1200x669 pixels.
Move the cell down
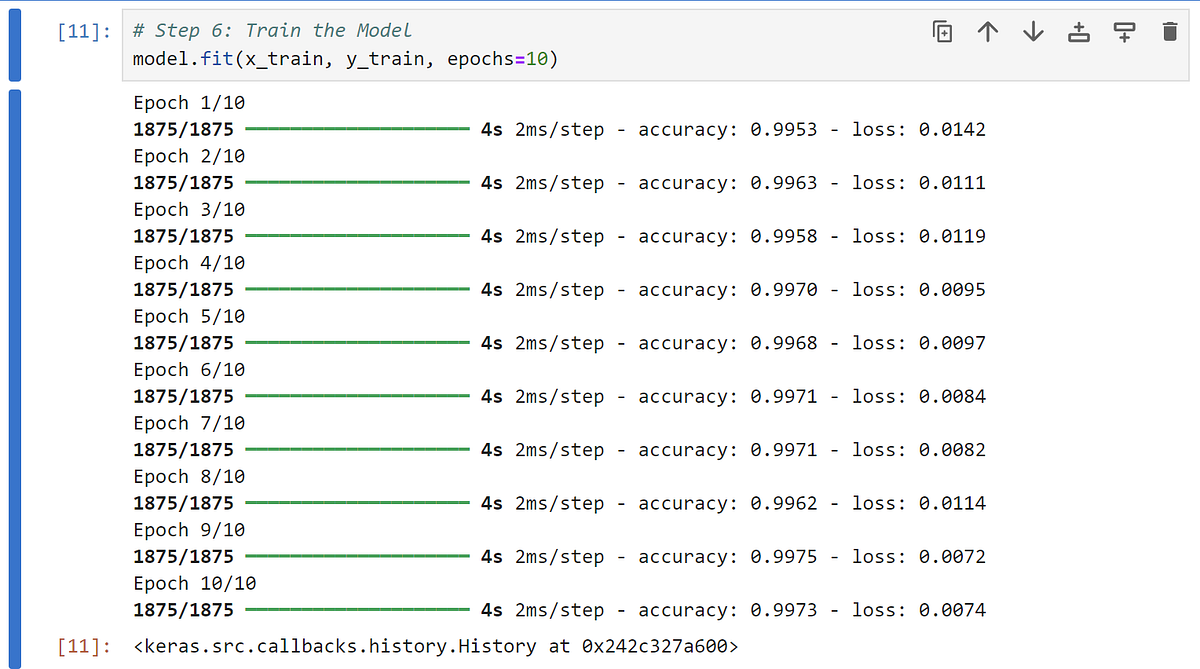1032,31
